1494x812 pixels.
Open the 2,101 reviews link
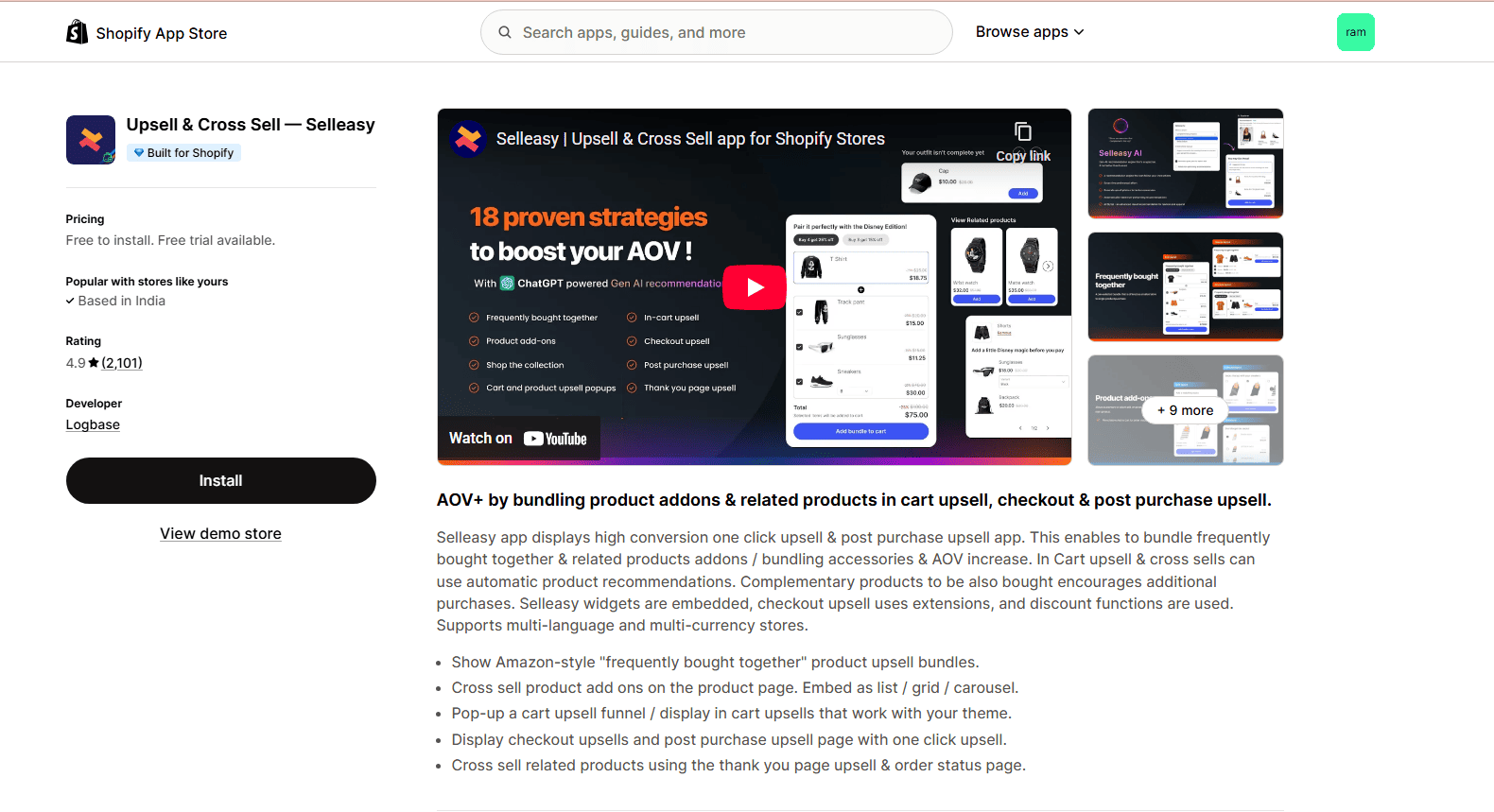click(122, 363)
